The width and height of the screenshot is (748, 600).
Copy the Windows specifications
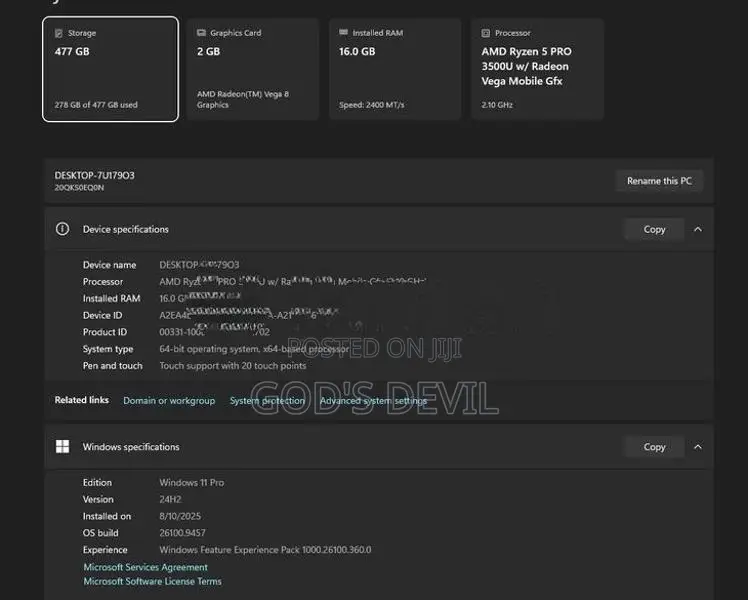[654, 447]
